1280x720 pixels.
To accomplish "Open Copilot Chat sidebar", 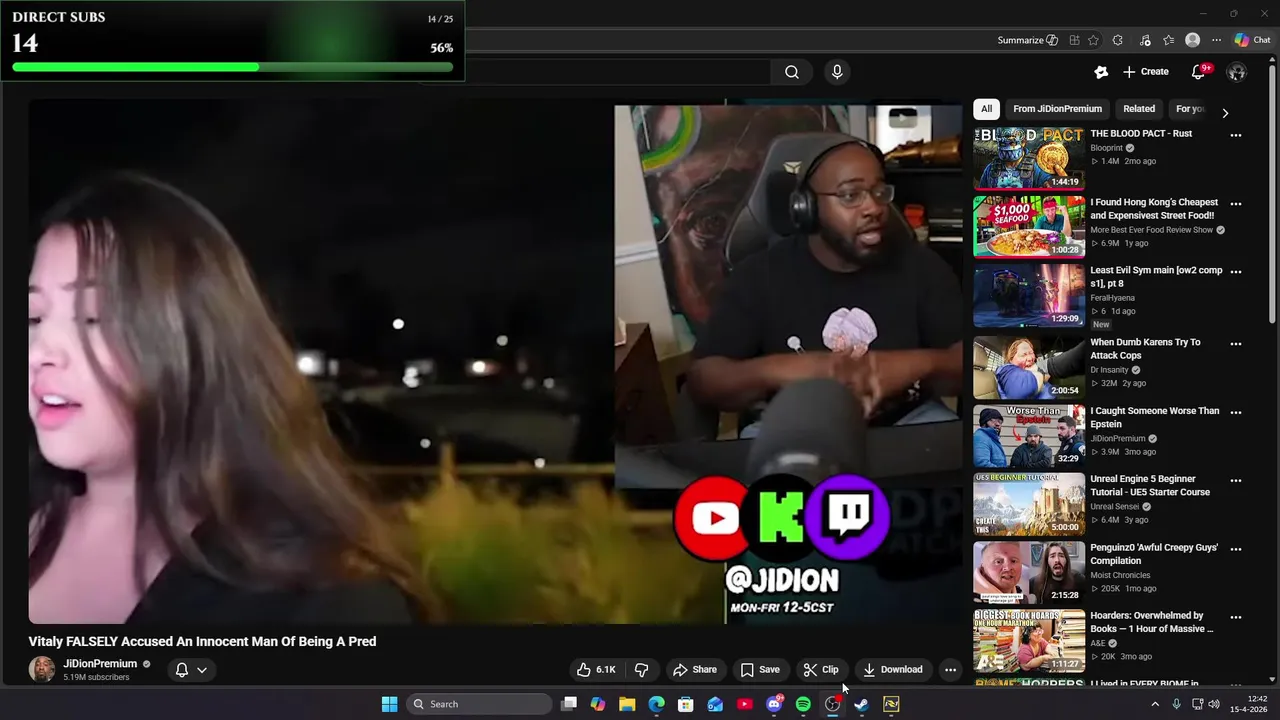I will click(x=1252, y=40).
